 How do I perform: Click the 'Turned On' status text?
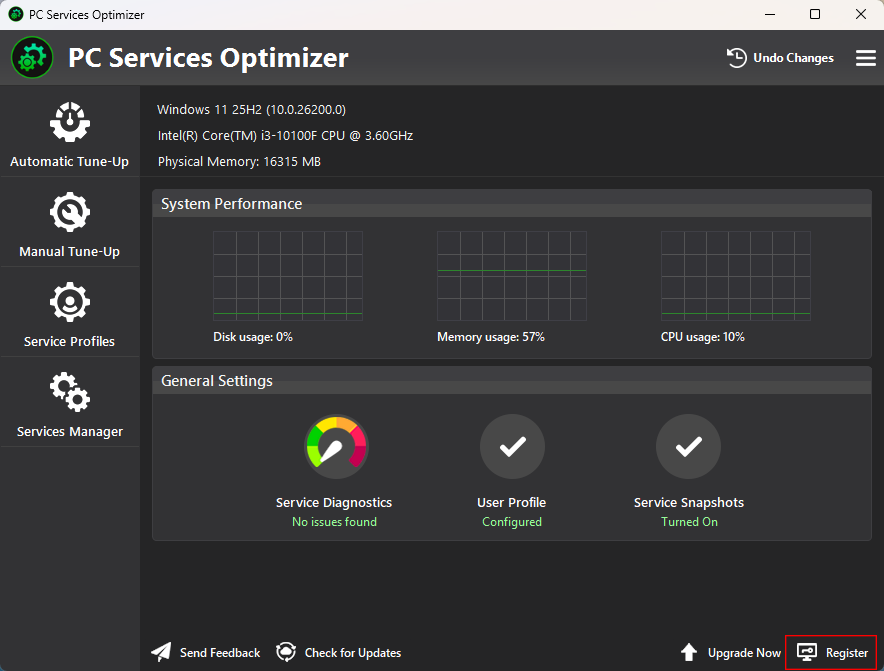pos(689,522)
